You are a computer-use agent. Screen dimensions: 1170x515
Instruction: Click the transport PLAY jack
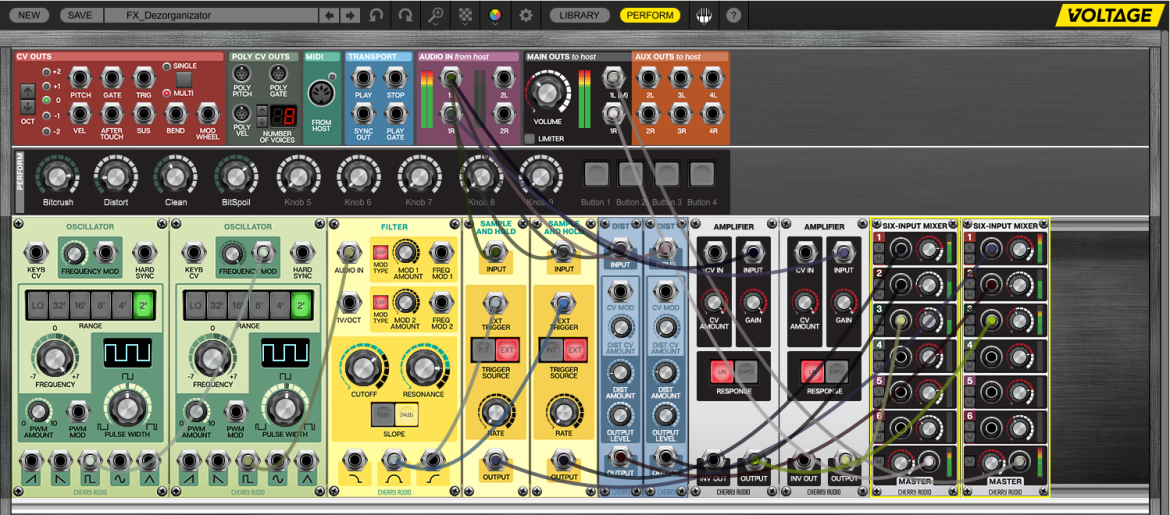tap(363, 78)
